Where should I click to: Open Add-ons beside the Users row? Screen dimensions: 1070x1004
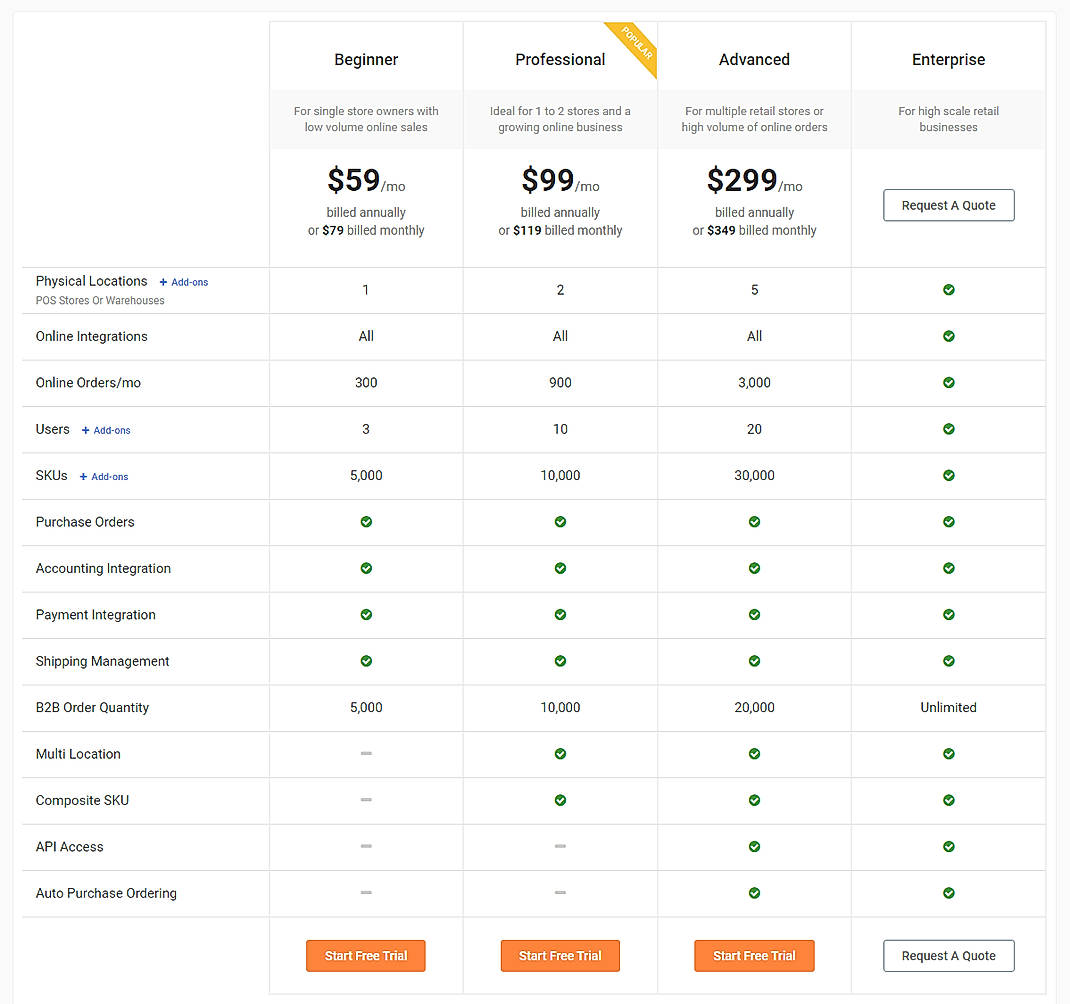(105, 430)
